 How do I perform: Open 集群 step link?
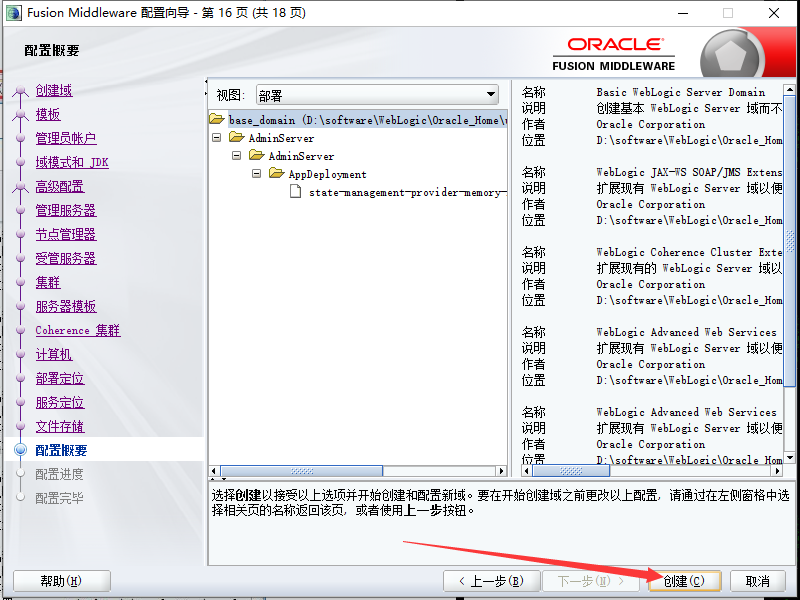point(48,282)
